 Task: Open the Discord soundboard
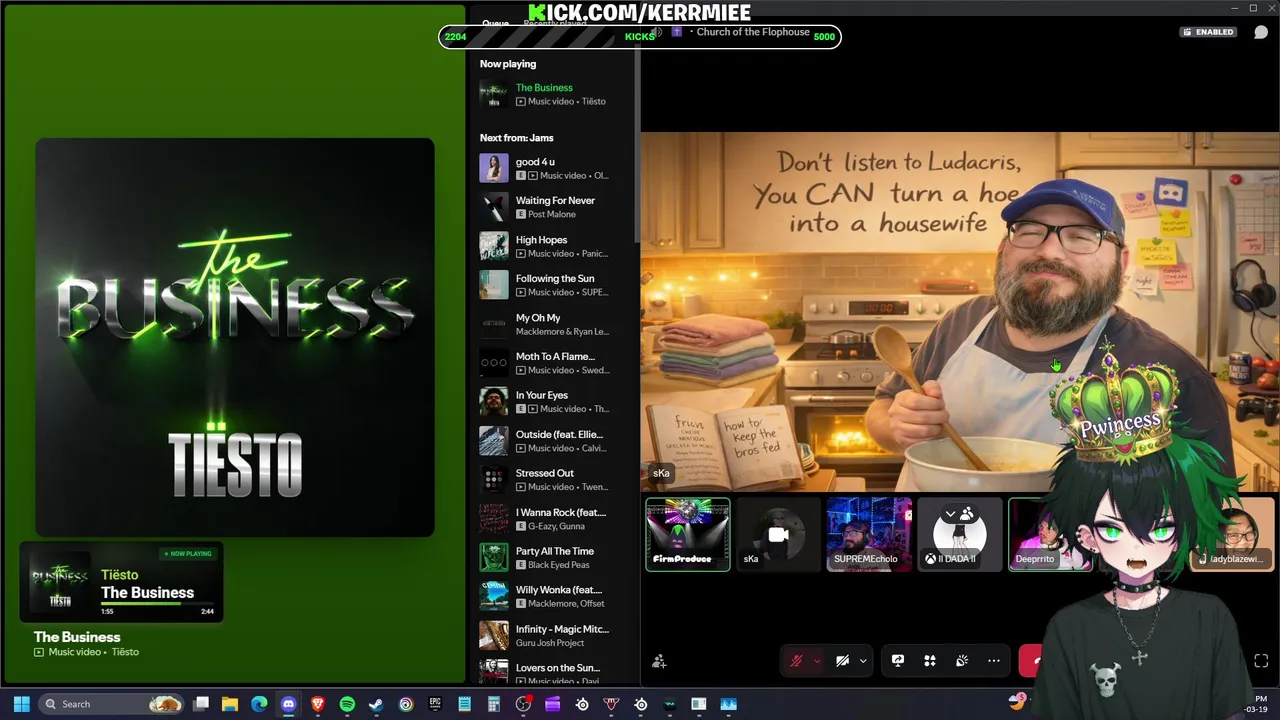(962, 661)
